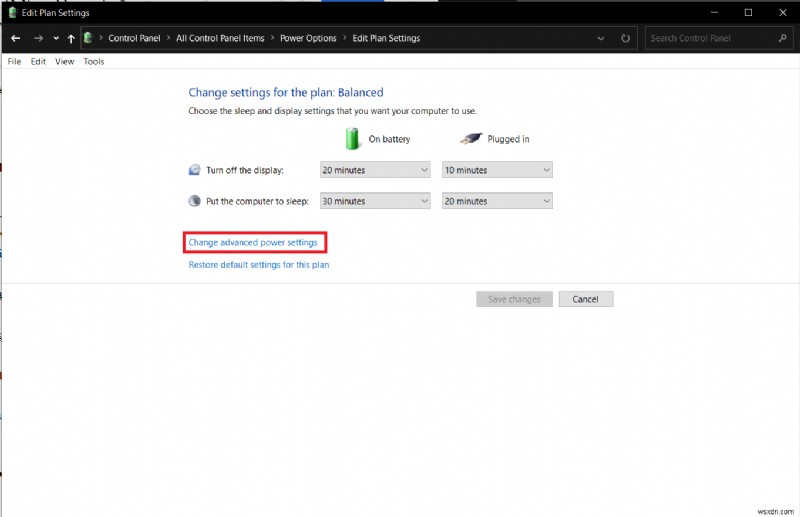This screenshot has height=517, width=800.
Task: Open the File menu
Action: 14,61
